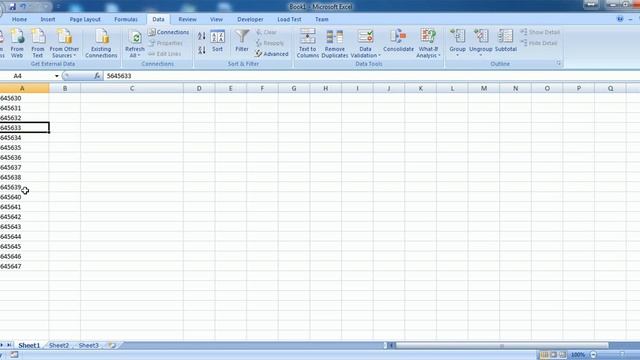Click the Insert Worksheet tab icon

[x=112, y=345]
